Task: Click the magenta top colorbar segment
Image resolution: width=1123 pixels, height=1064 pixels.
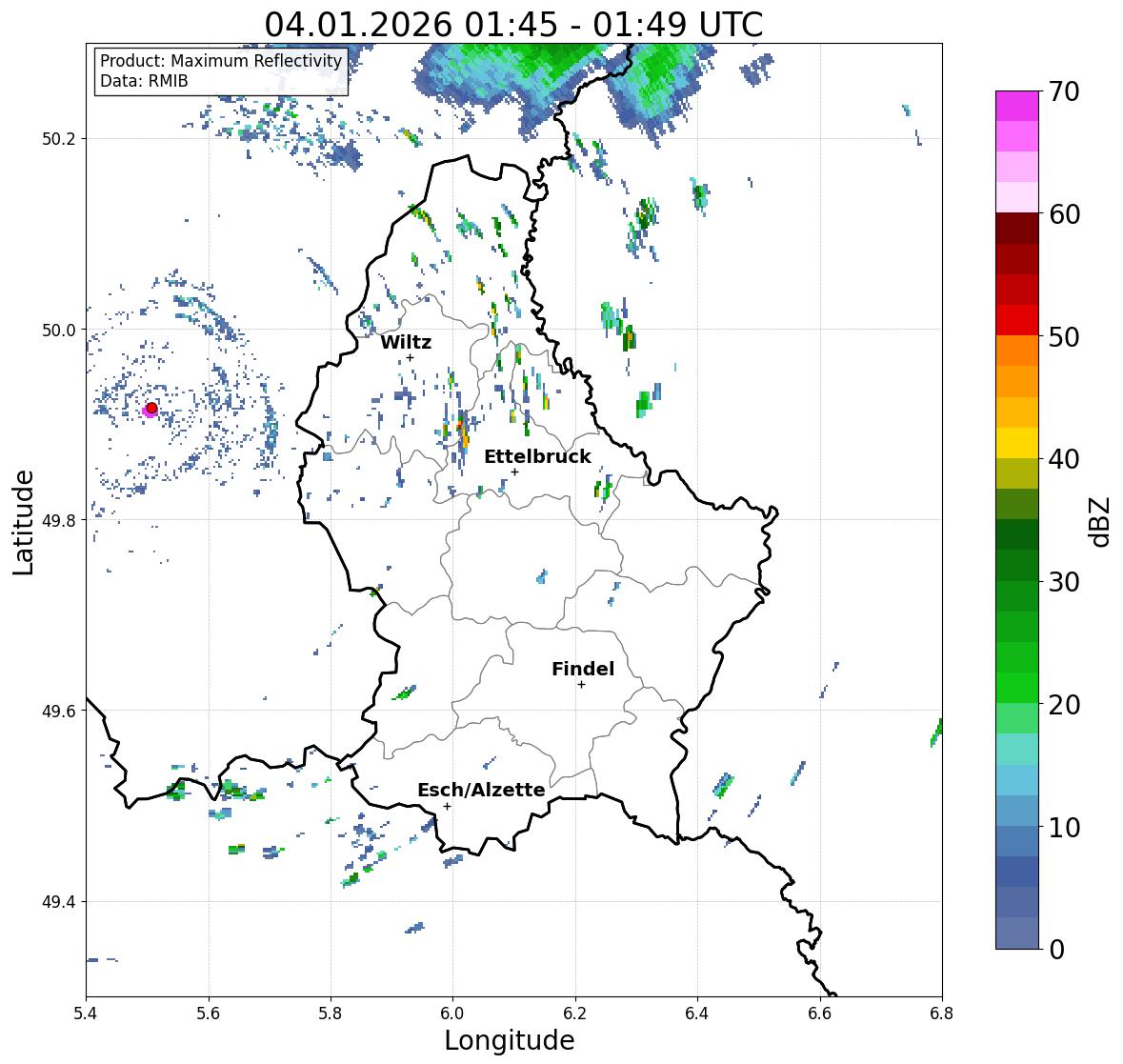Action: click(x=1017, y=107)
